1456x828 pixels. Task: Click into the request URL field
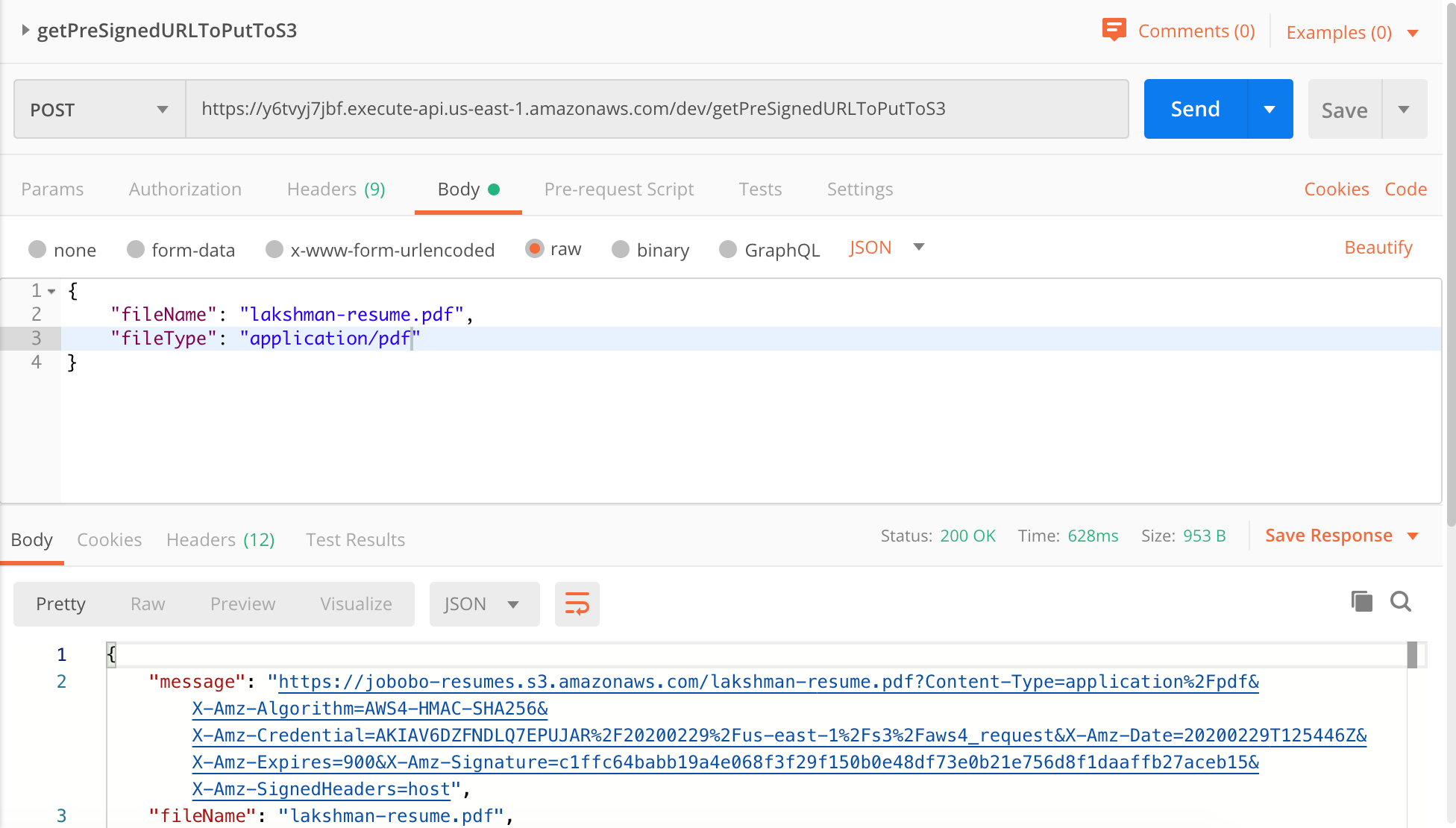click(x=656, y=109)
